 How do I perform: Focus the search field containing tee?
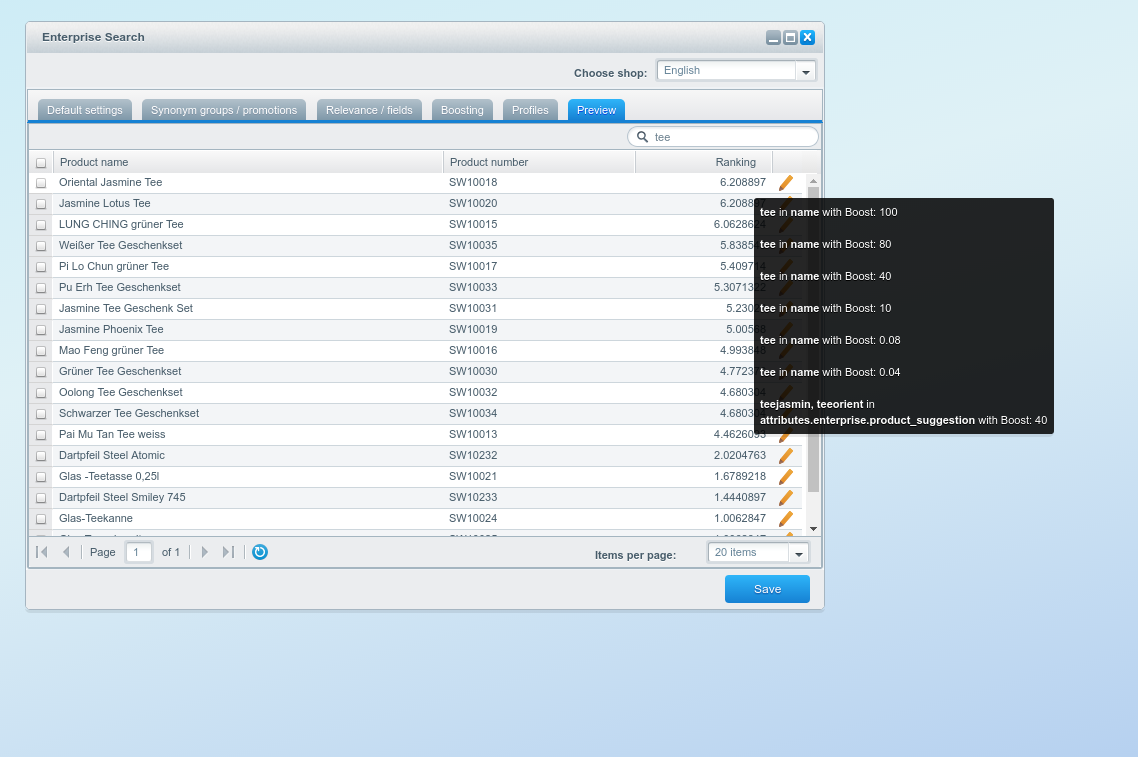coord(732,137)
